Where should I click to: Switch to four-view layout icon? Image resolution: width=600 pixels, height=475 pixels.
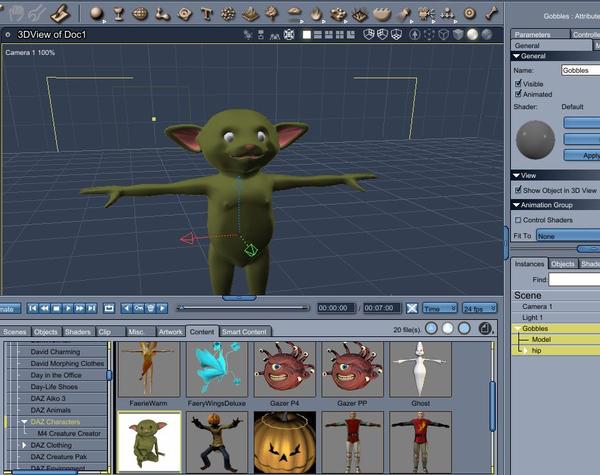339,35
